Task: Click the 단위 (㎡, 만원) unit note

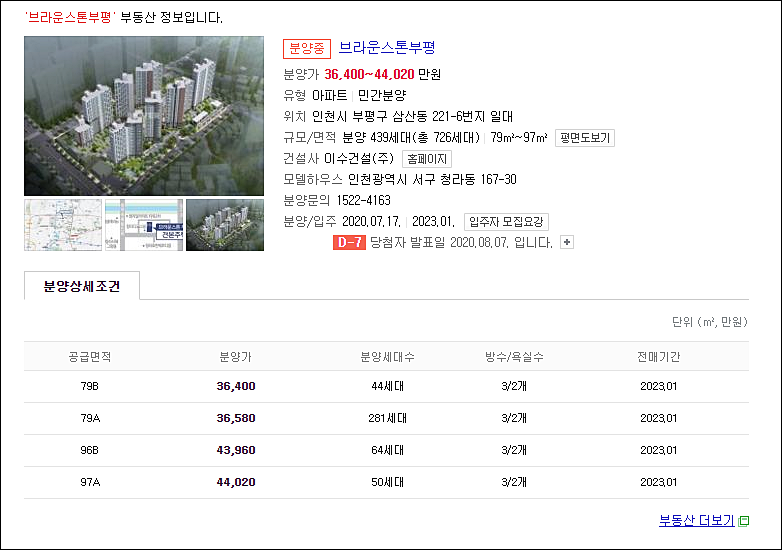Action: tap(710, 322)
